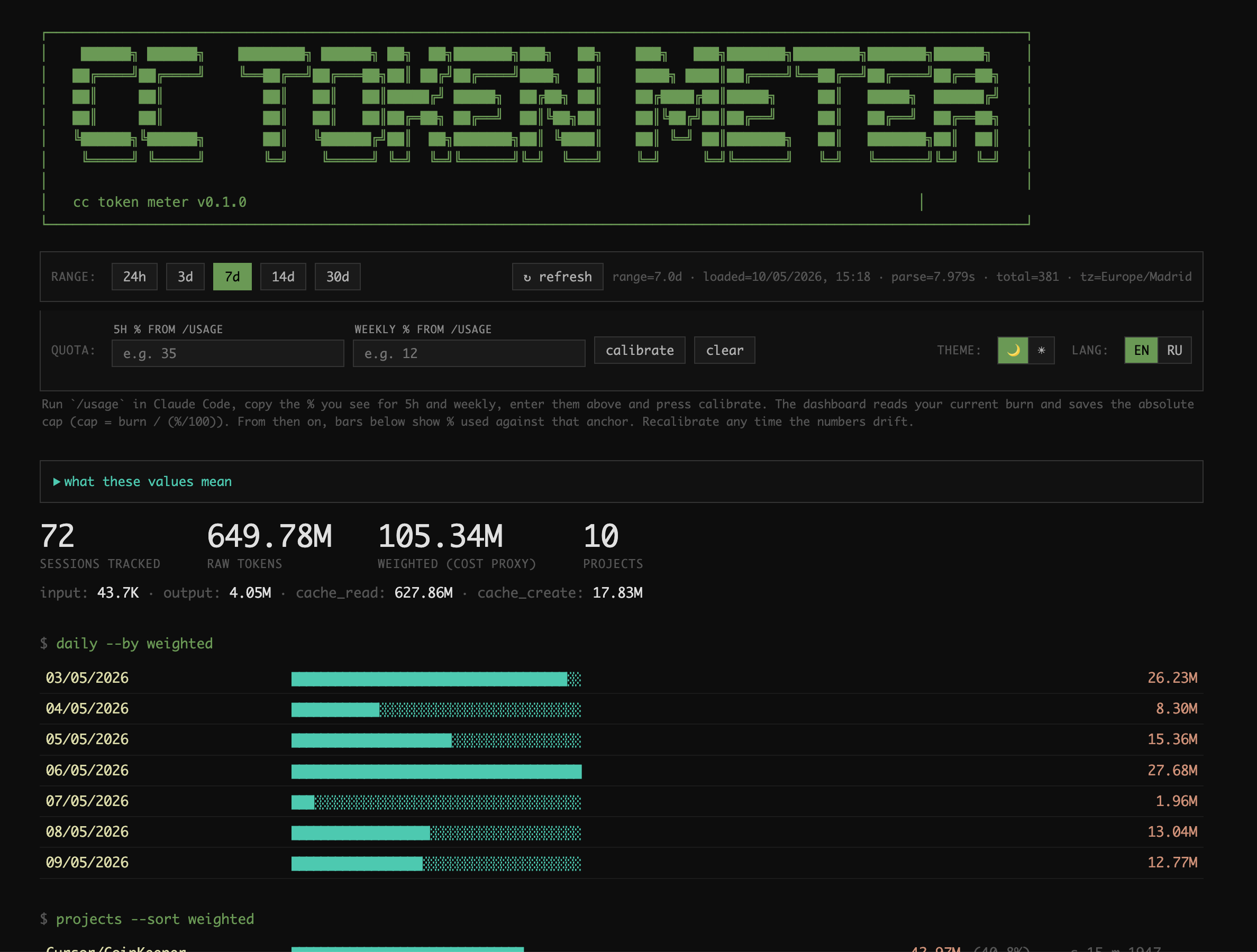This screenshot has height=952, width=1257.
Task: Click the 03/05/2026 daily row date
Action: click(x=87, y=678)
